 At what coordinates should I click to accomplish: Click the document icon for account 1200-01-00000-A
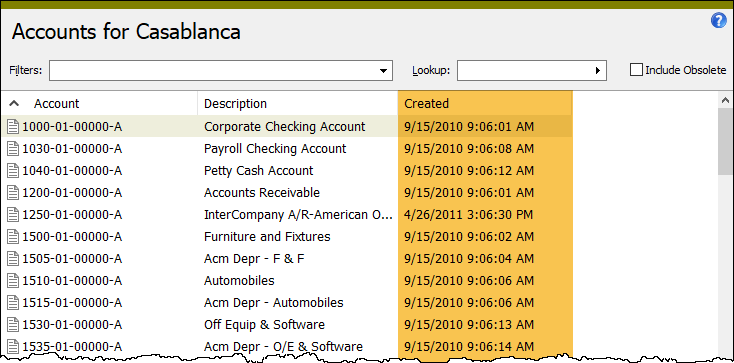[x=13, y=193]
